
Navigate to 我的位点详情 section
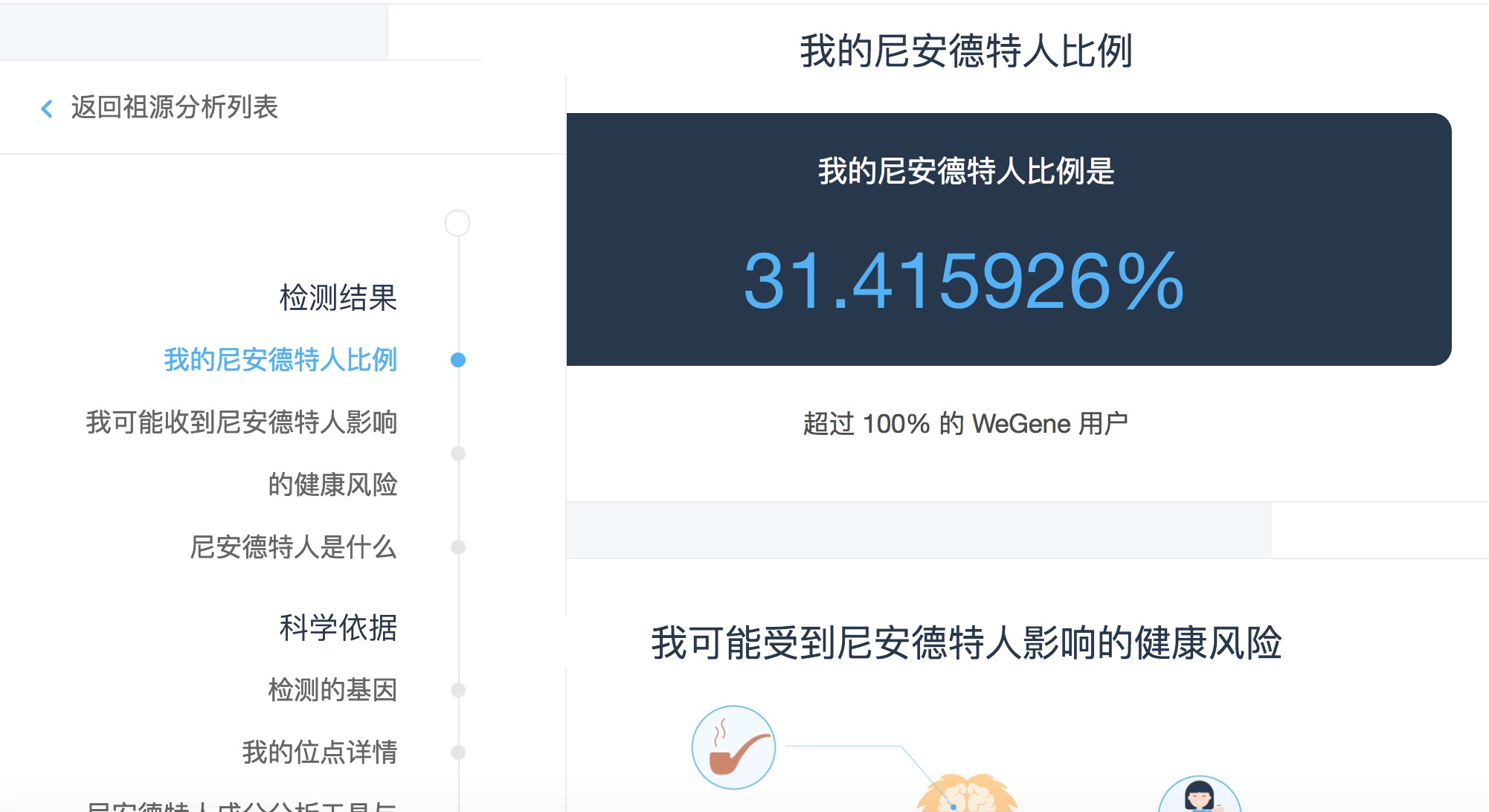320,753
